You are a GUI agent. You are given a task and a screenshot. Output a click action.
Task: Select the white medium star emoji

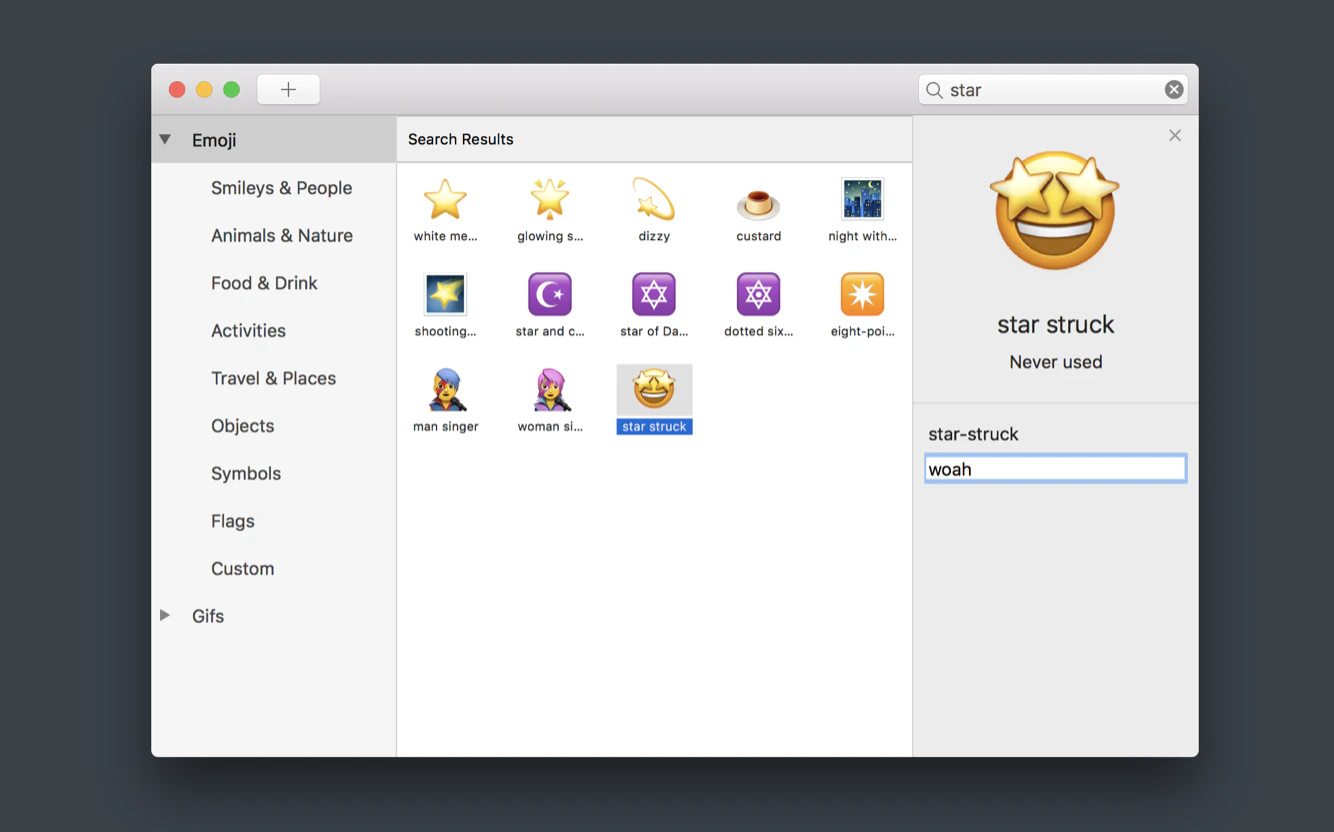coord(445,200)
